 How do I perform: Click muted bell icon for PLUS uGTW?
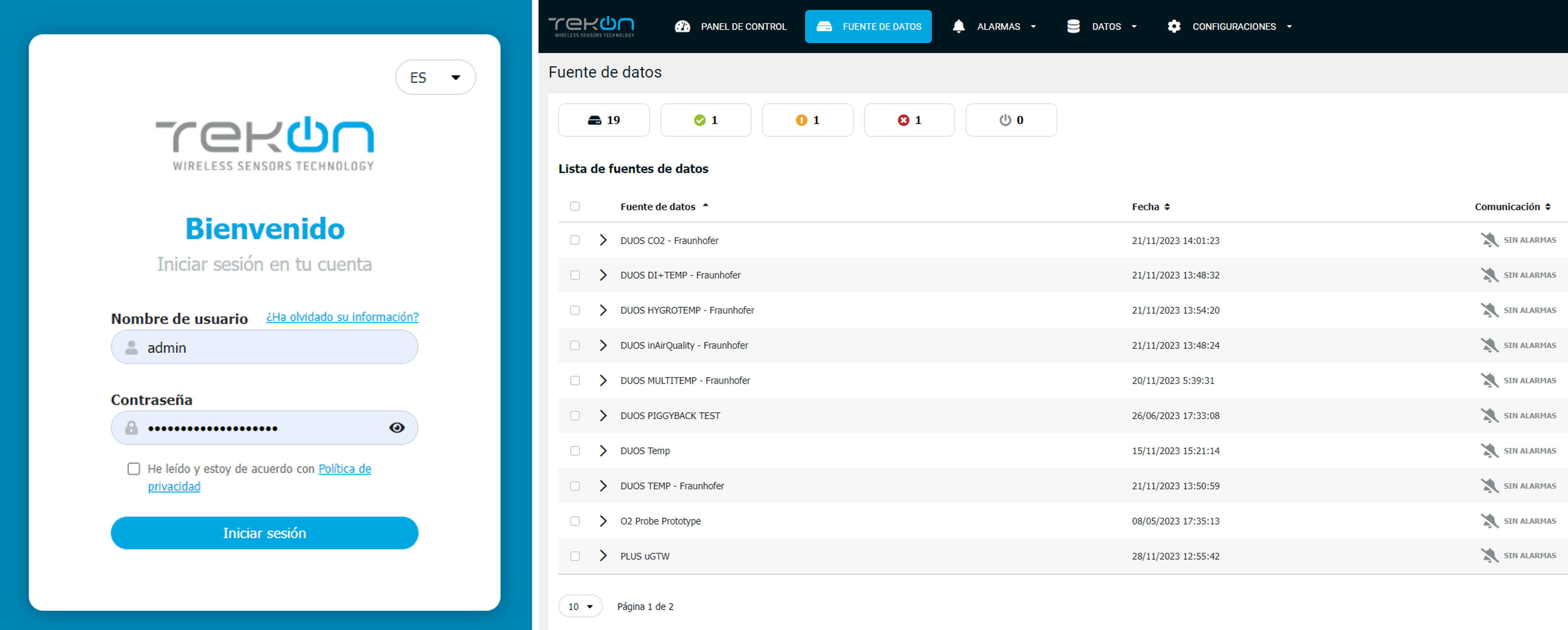pos(1489,556)
